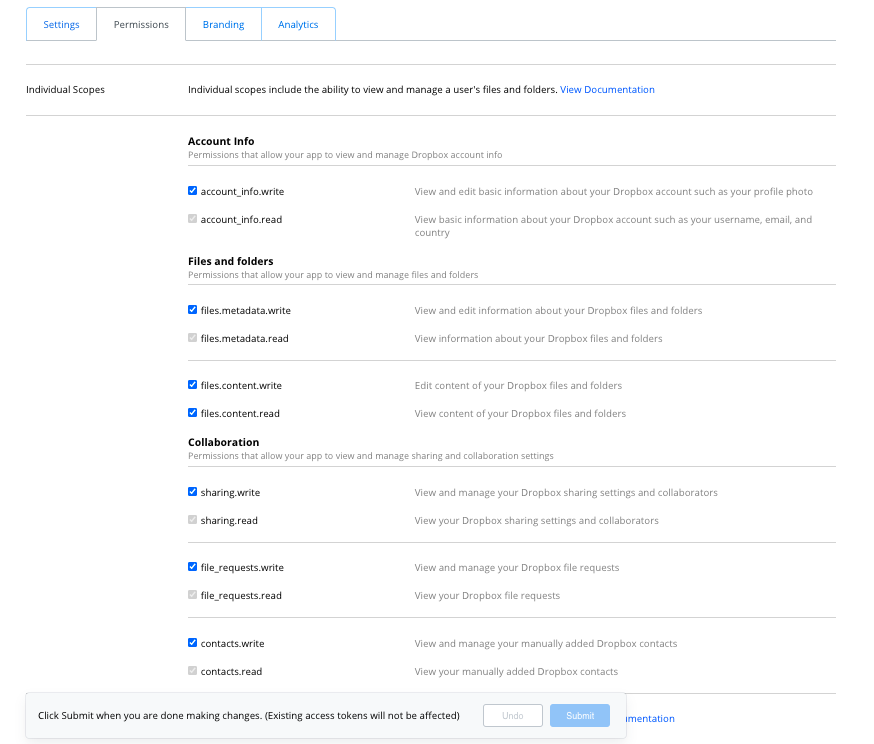Image resolution: width=874 pixels, height=744 pixels.
Task: Enable the contacts.read permission
Action: (192, 670)
